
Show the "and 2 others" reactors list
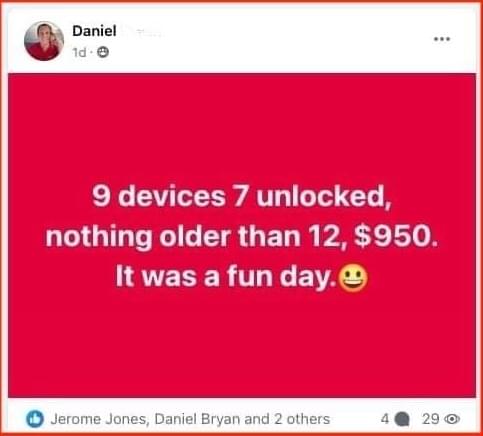click(x=287, y=419)
